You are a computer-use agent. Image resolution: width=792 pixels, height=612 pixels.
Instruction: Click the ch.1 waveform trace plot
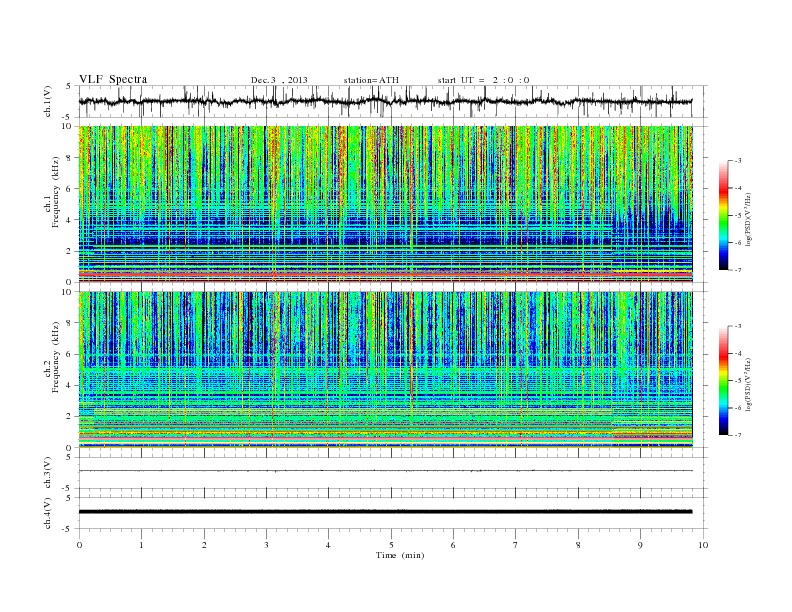pos(386,101)
